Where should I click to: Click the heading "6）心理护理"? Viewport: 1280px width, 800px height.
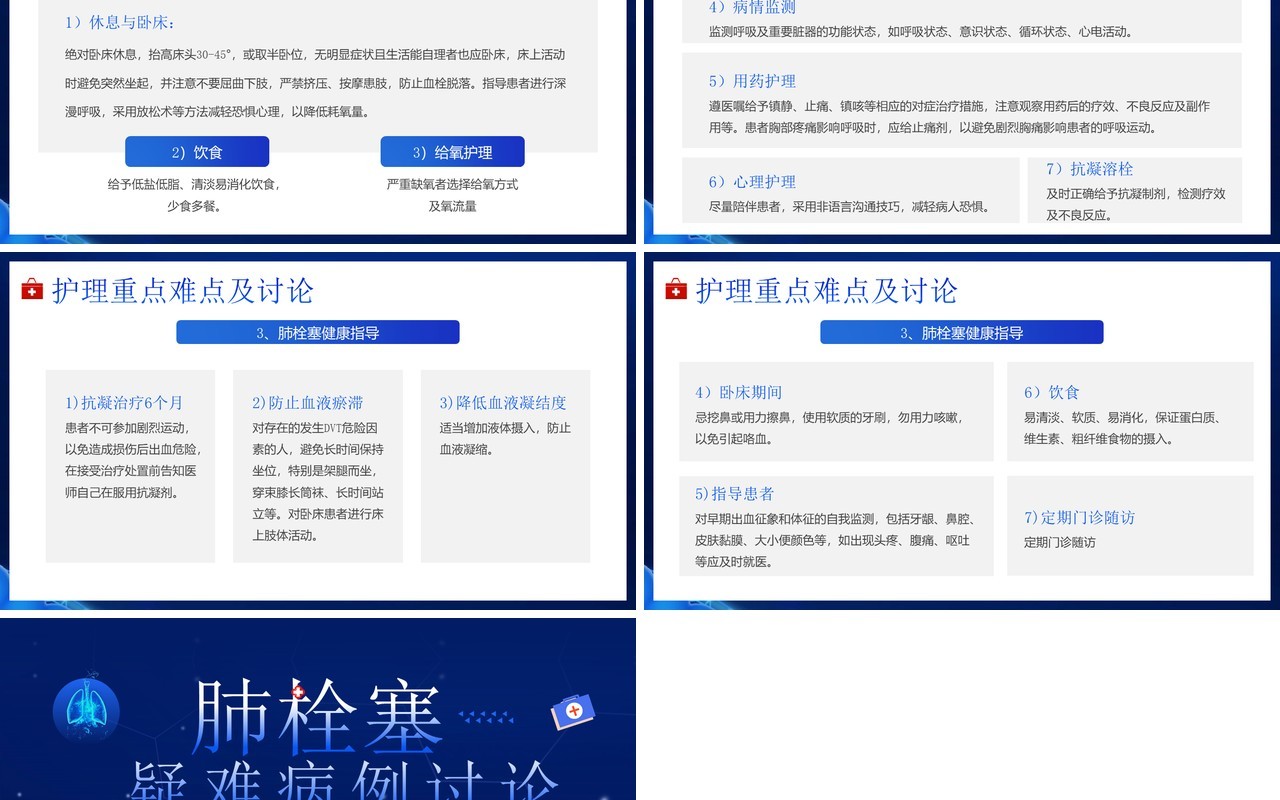pos(752,182)
